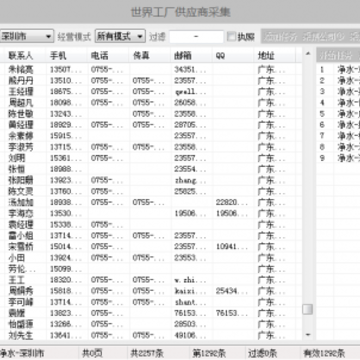This screenshot has height=360, width=360.
Task: Click email cell zhang...
Action: (x=190, y=180)
